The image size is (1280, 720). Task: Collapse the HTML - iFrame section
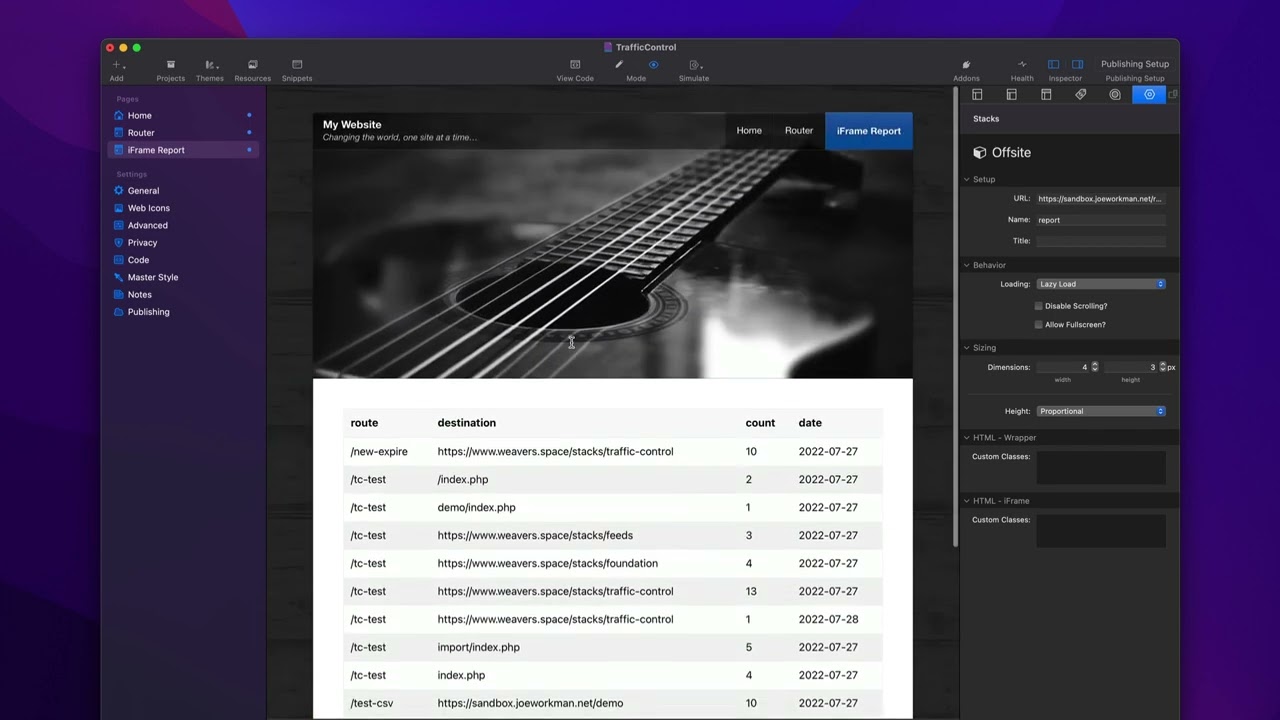pyautogui.click(x=967, y=501)
